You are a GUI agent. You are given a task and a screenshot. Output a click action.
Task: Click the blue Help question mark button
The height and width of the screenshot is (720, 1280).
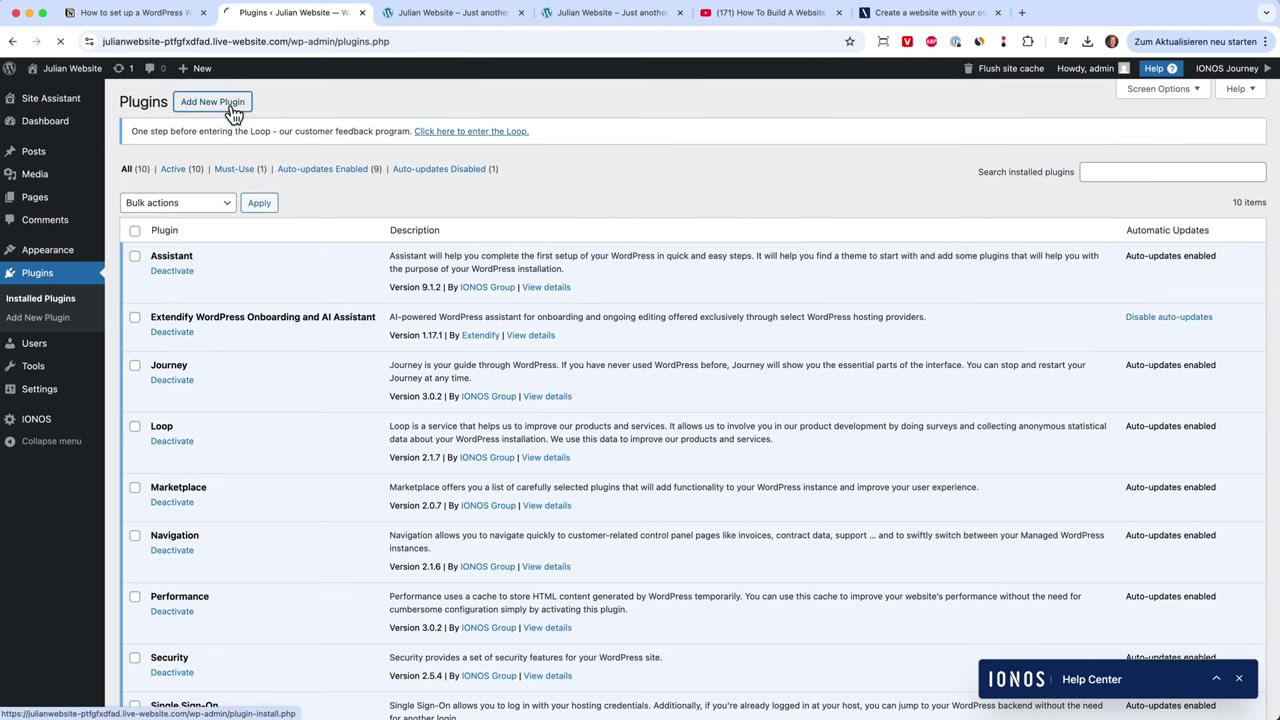(1162, 68)
